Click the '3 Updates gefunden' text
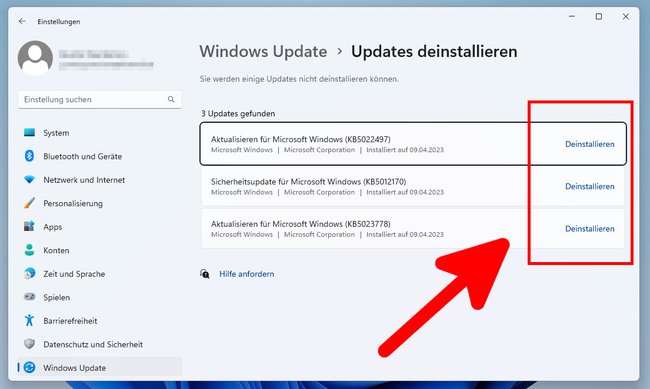Screen dimensions: 650x389 click(x=238, y=113)
